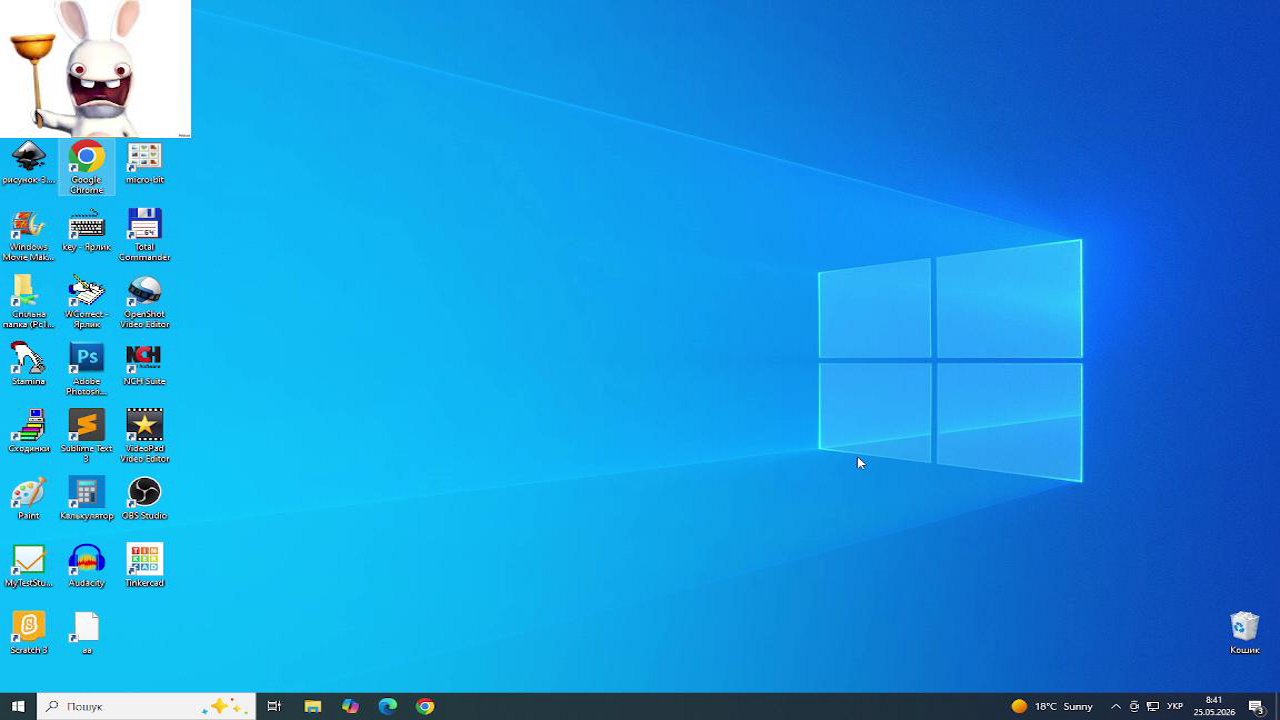Select the MyTestStudent desktop shortcut
Viewport: 1280px width, 720px height.
coord(28,566)
